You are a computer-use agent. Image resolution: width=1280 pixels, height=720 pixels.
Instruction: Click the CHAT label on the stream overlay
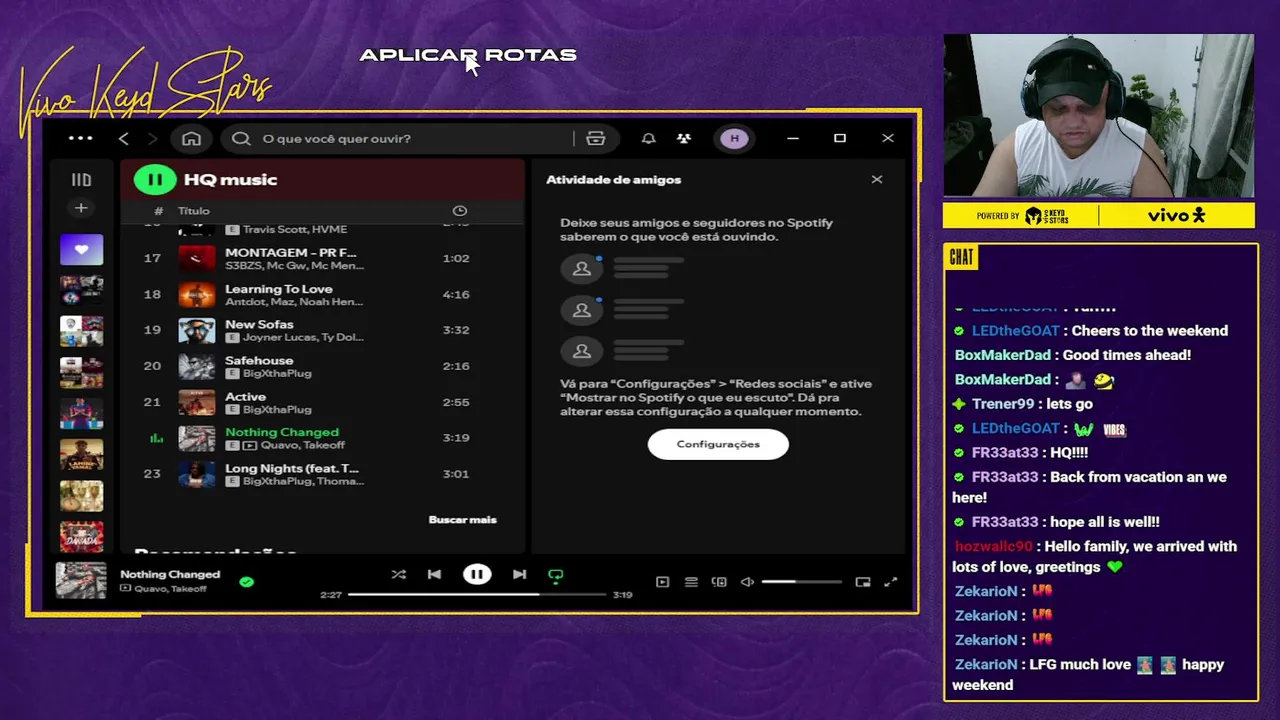point(961,257)
